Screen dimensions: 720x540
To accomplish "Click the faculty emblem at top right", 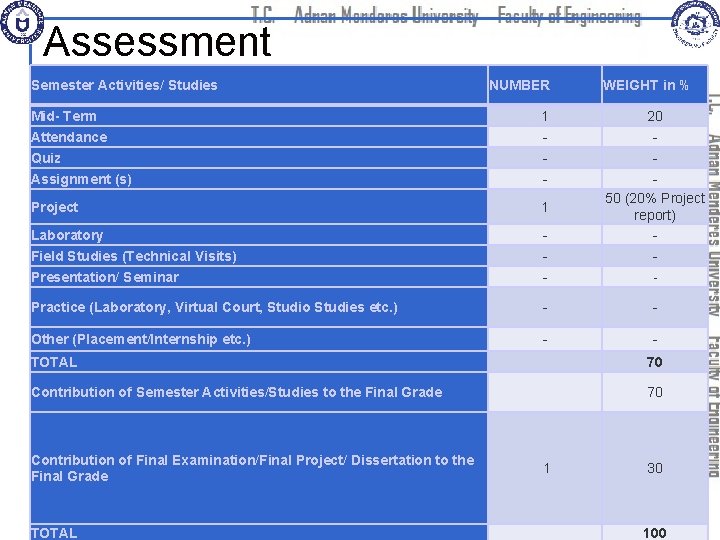I will [x=695, y=23].
